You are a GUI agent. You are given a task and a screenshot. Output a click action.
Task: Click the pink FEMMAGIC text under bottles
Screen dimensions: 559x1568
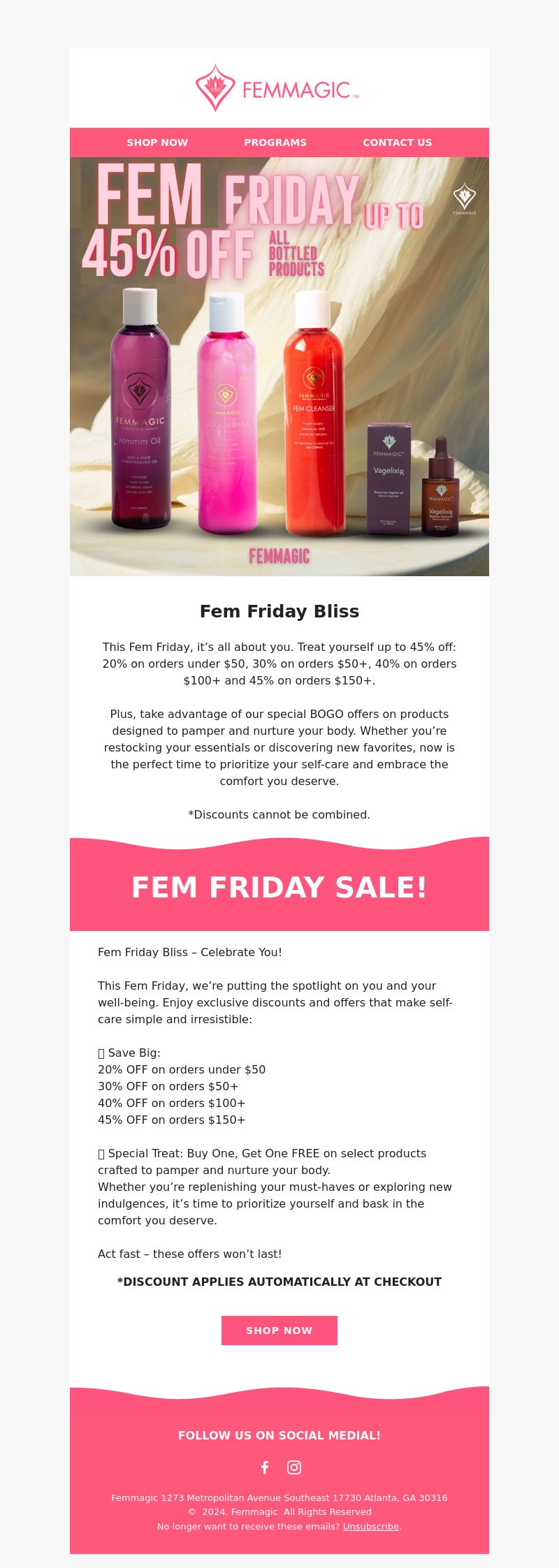click(279, 556)
